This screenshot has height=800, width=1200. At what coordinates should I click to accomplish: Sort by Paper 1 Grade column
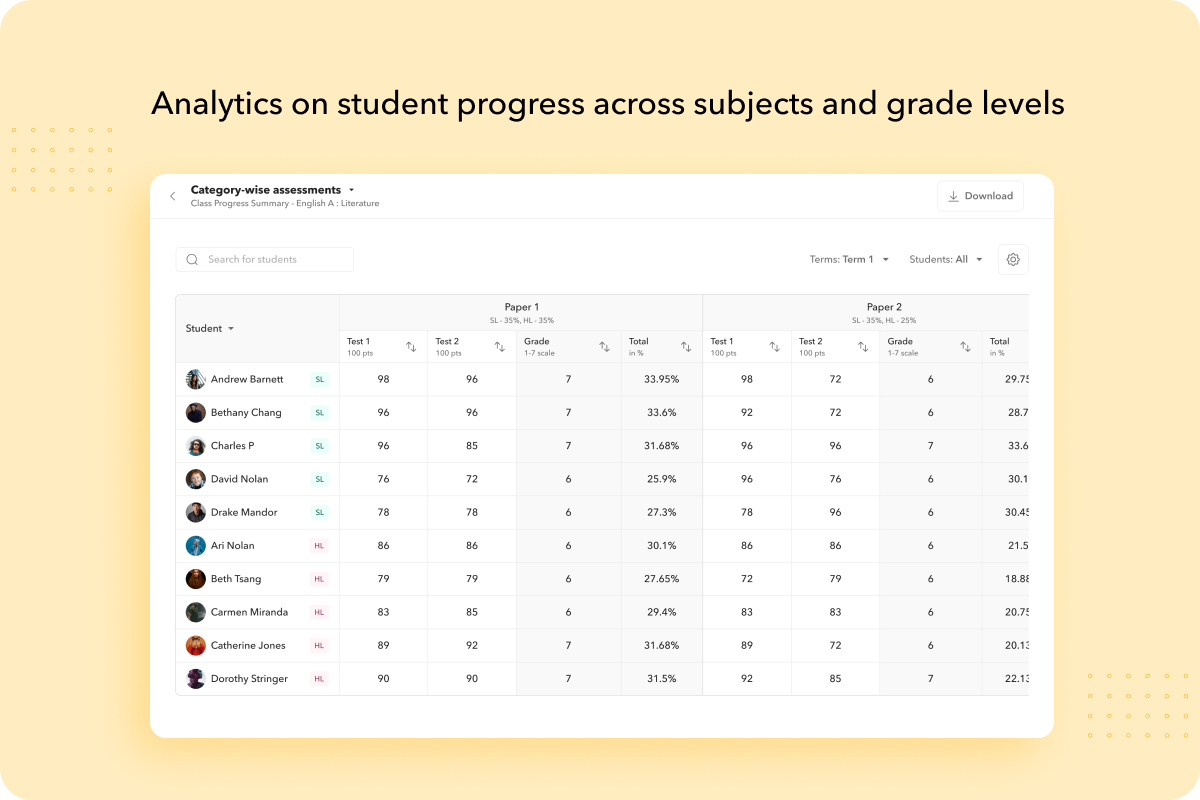click(604, 347)
